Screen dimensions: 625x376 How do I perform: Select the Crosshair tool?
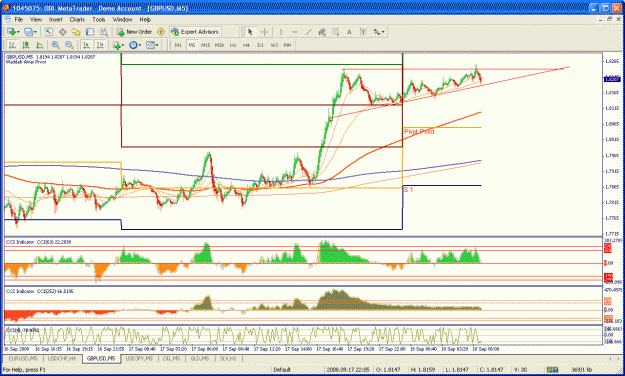[264, 32]
